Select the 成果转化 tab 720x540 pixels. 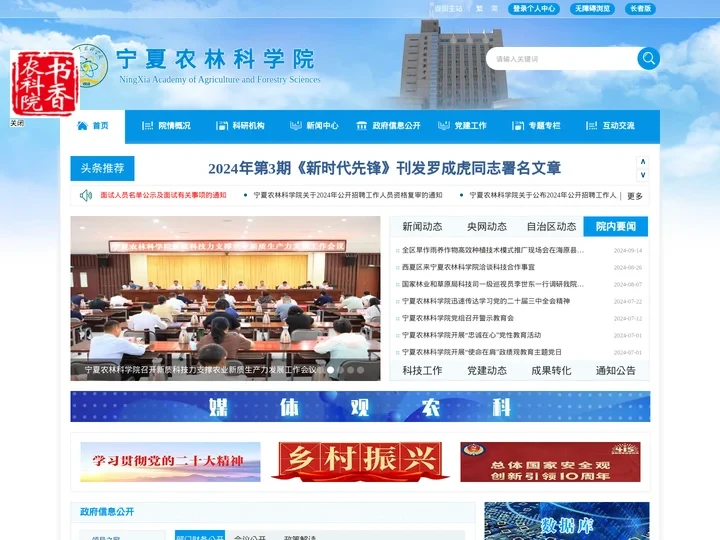coord(551,371)
